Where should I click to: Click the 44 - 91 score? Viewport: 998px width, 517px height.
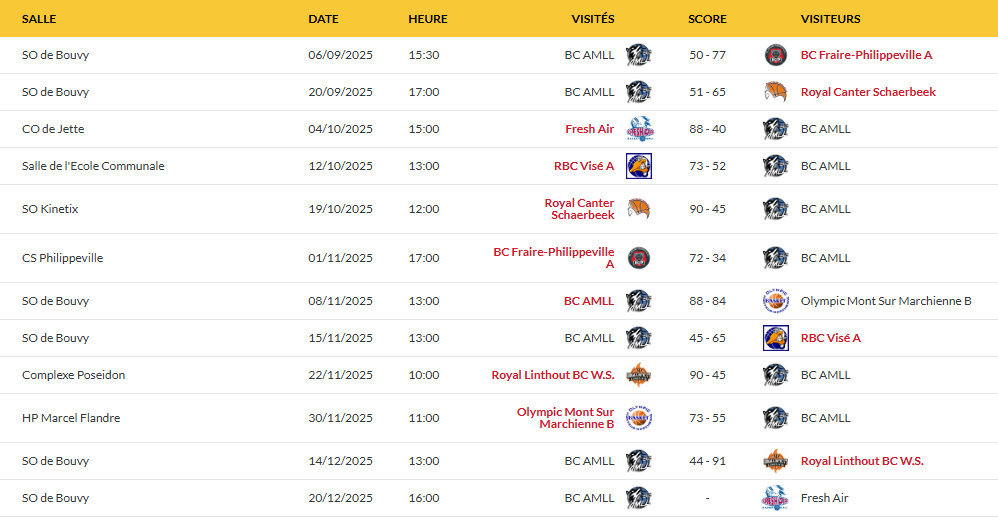tap(707, 461)
